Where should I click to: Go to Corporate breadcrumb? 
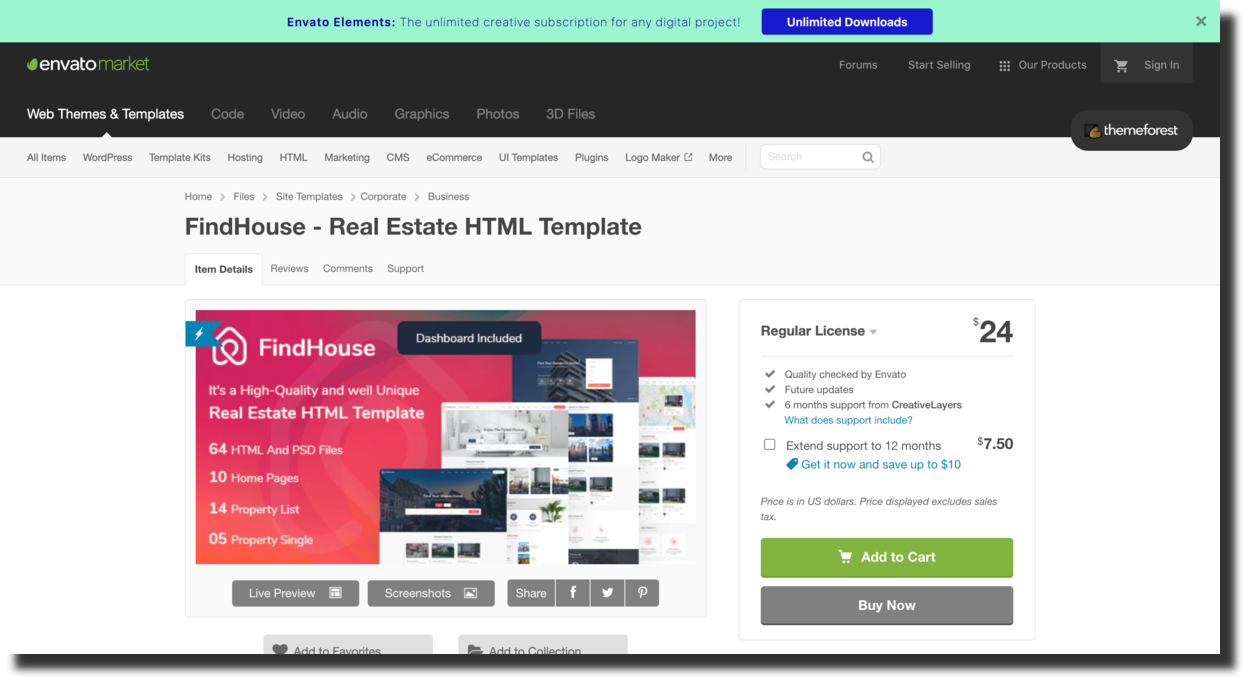[383, 197]
